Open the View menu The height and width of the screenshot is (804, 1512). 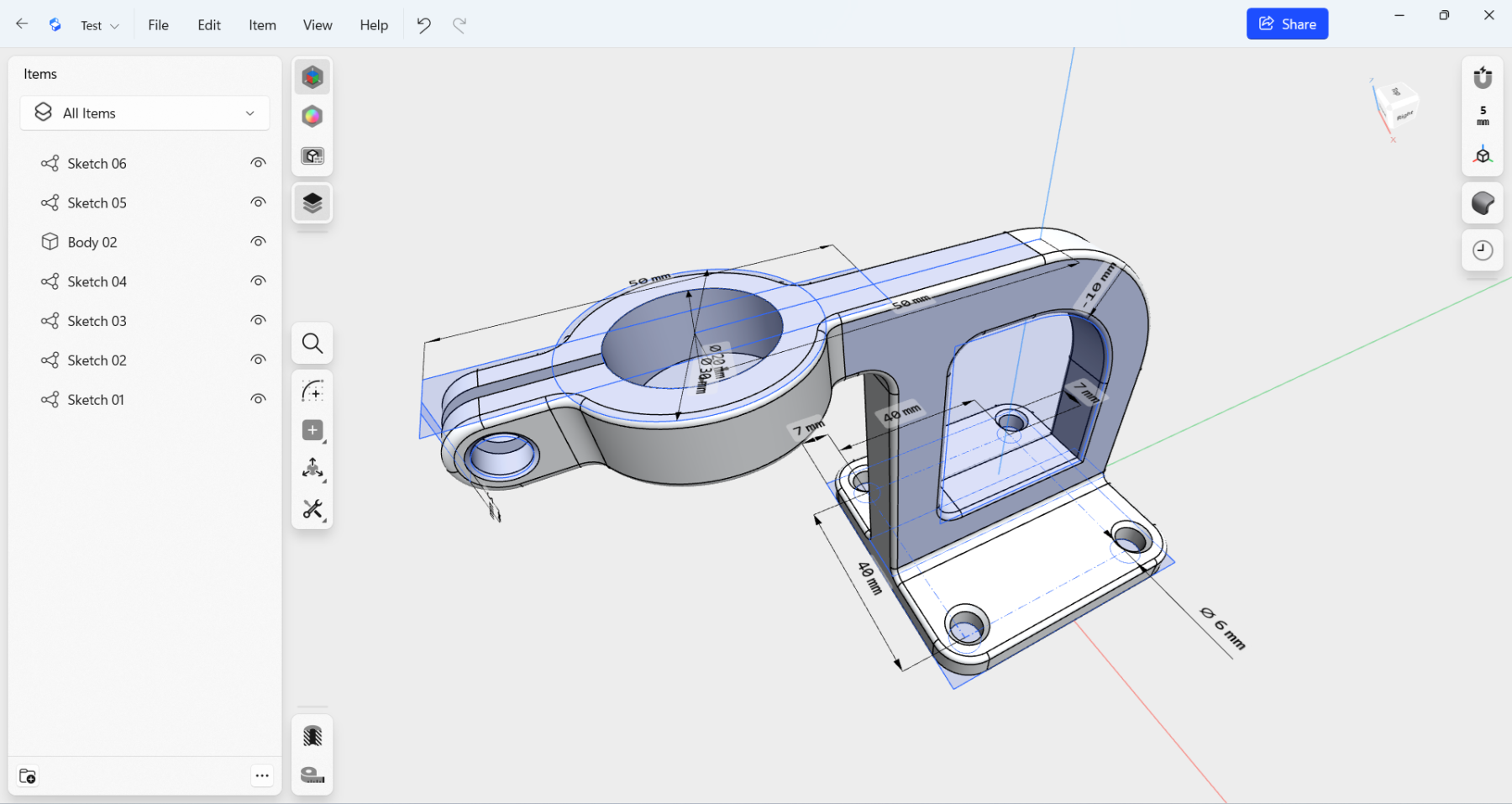point(318,25)
